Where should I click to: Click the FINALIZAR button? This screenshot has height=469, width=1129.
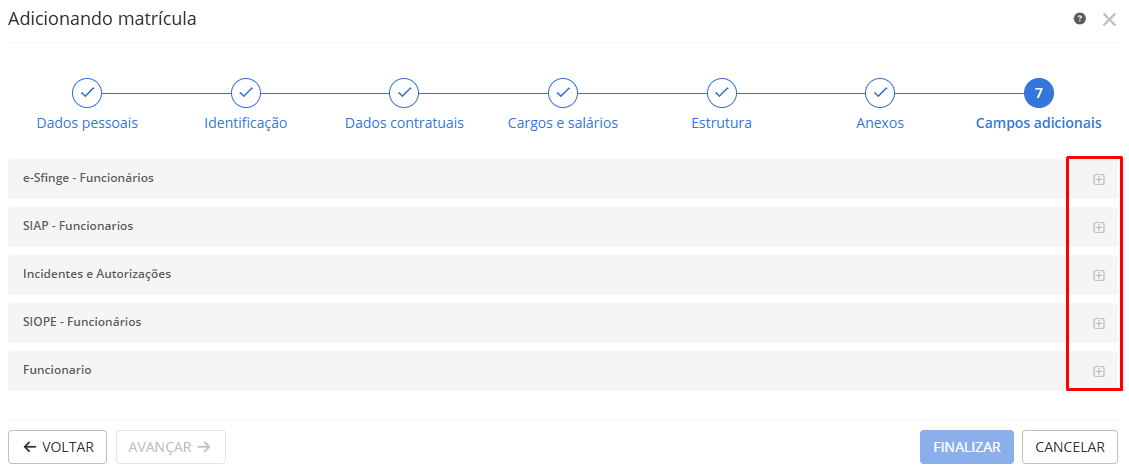coord(967,447)
